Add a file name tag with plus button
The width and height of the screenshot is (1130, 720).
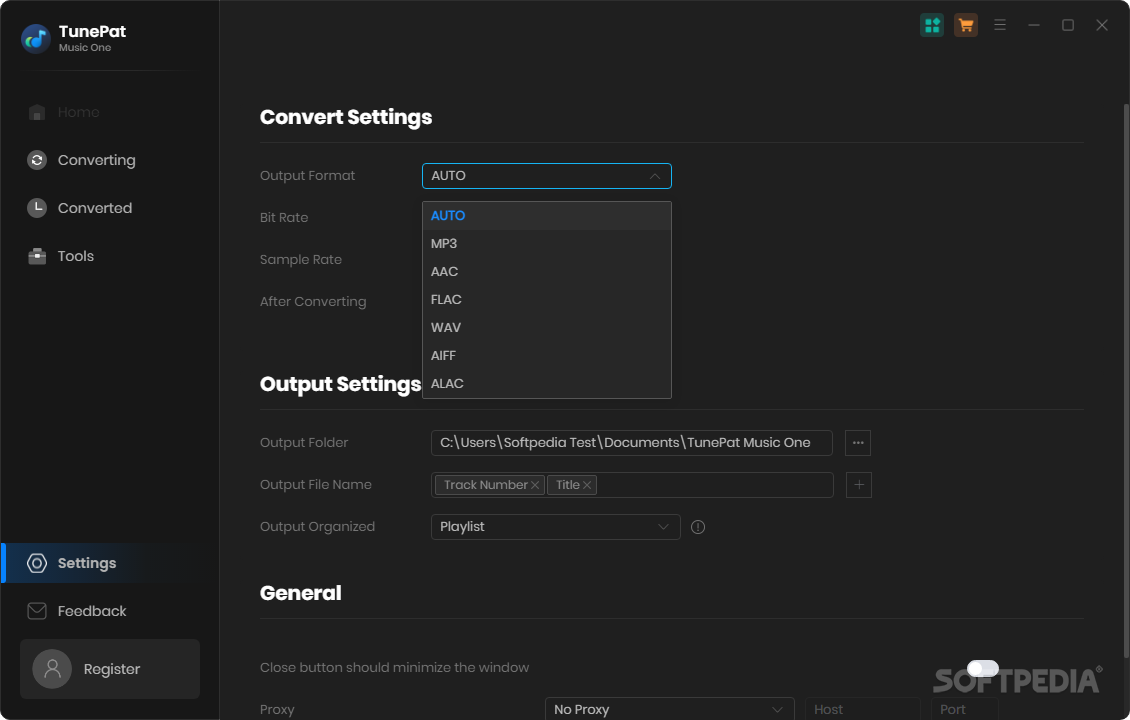858,485
